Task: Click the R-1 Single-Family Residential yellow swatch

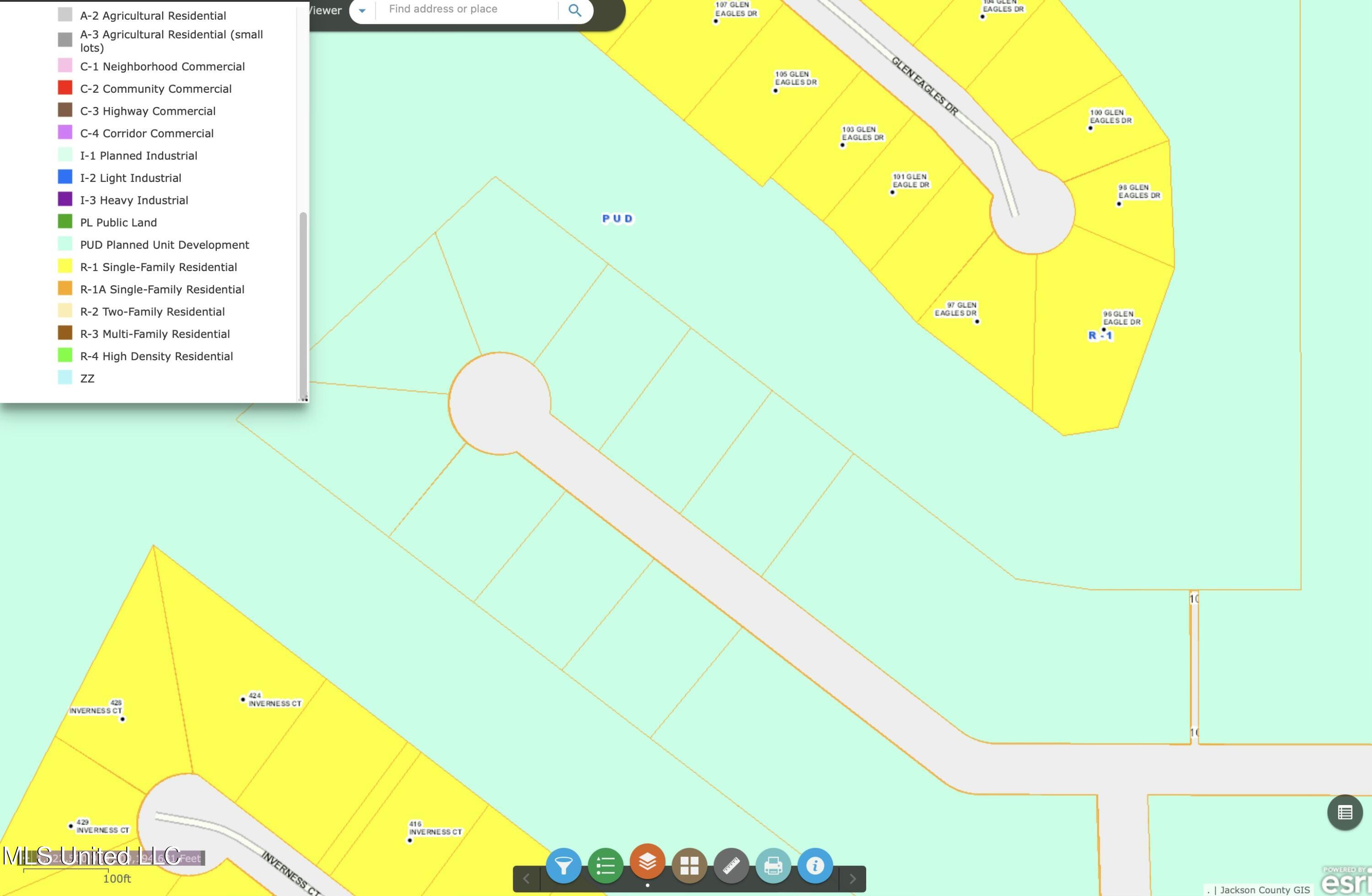Action: 65,266
